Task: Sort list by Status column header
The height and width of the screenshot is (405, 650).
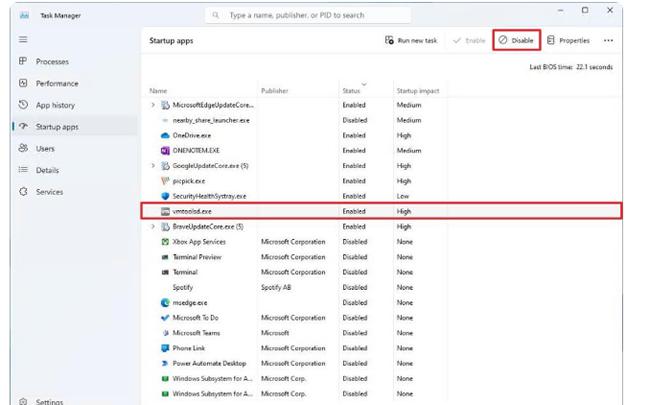Action: (x=351, y=91)
